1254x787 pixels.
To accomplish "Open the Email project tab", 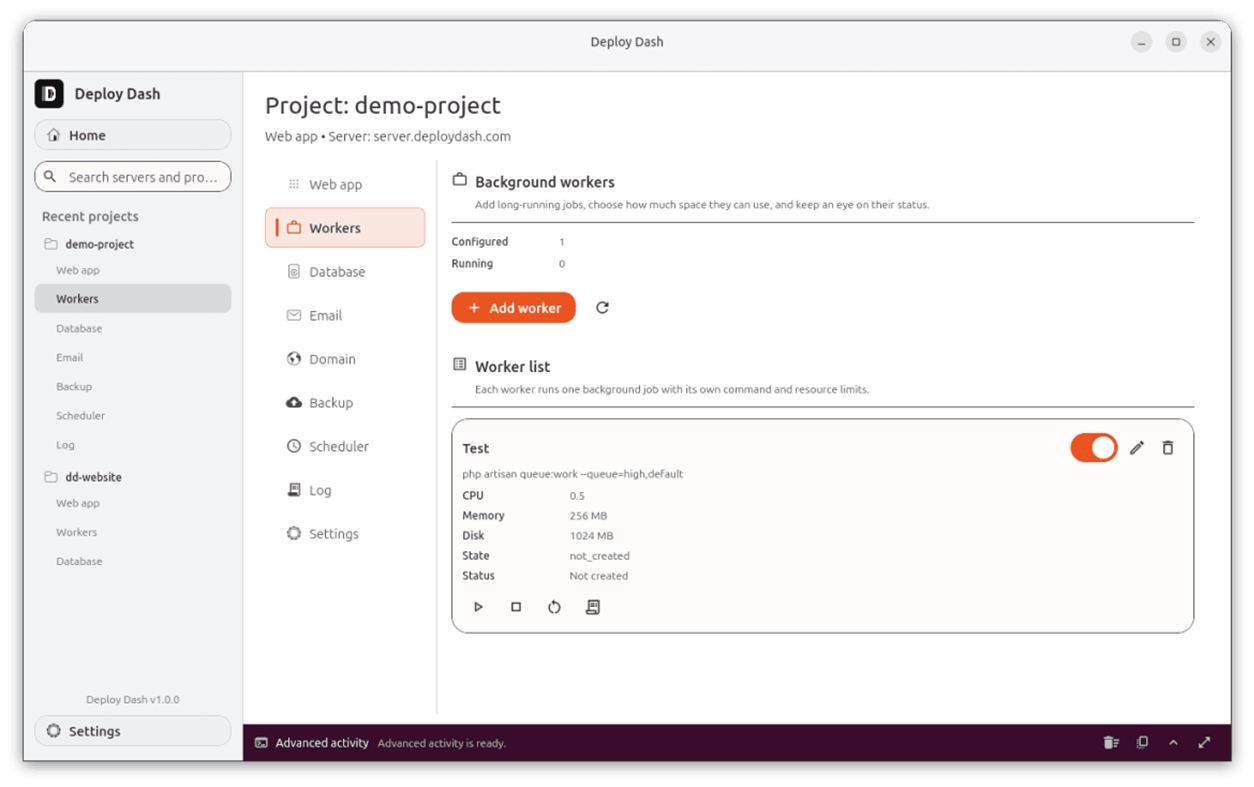I will (x=345, y=315).
